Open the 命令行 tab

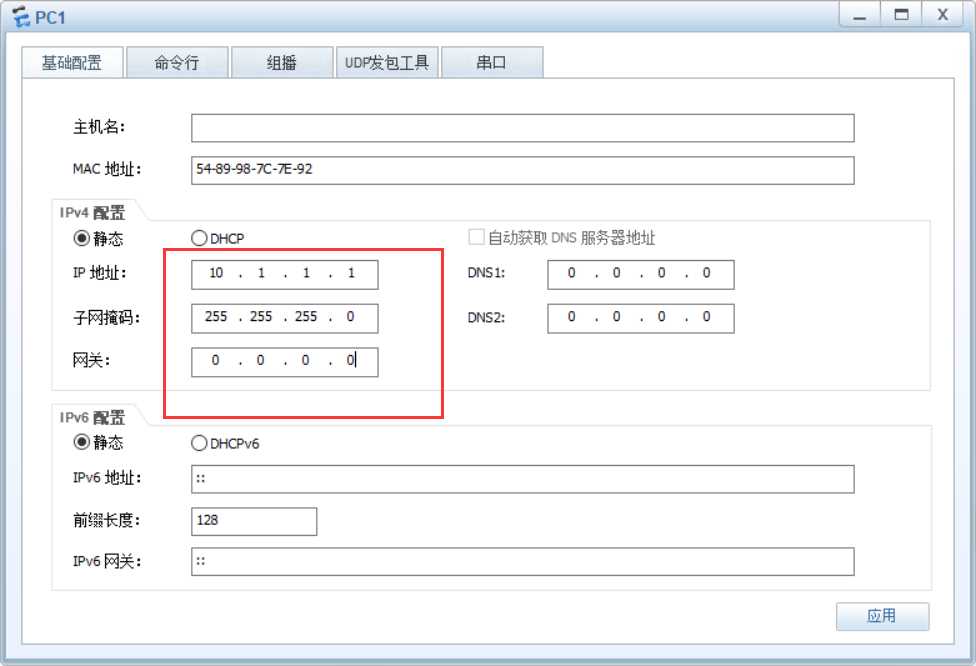177,63
